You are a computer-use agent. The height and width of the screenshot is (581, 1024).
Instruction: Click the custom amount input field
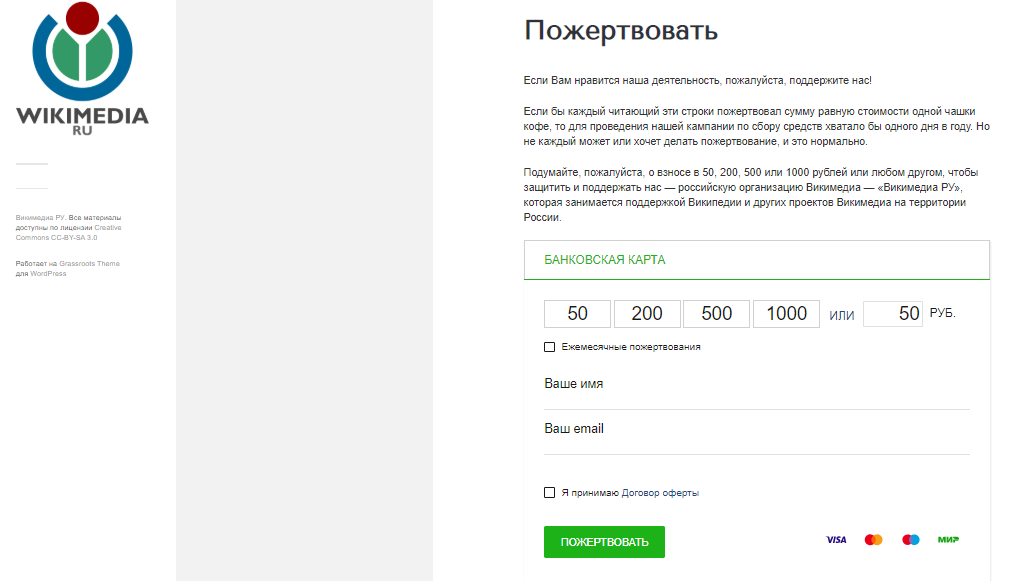point(892,314)
